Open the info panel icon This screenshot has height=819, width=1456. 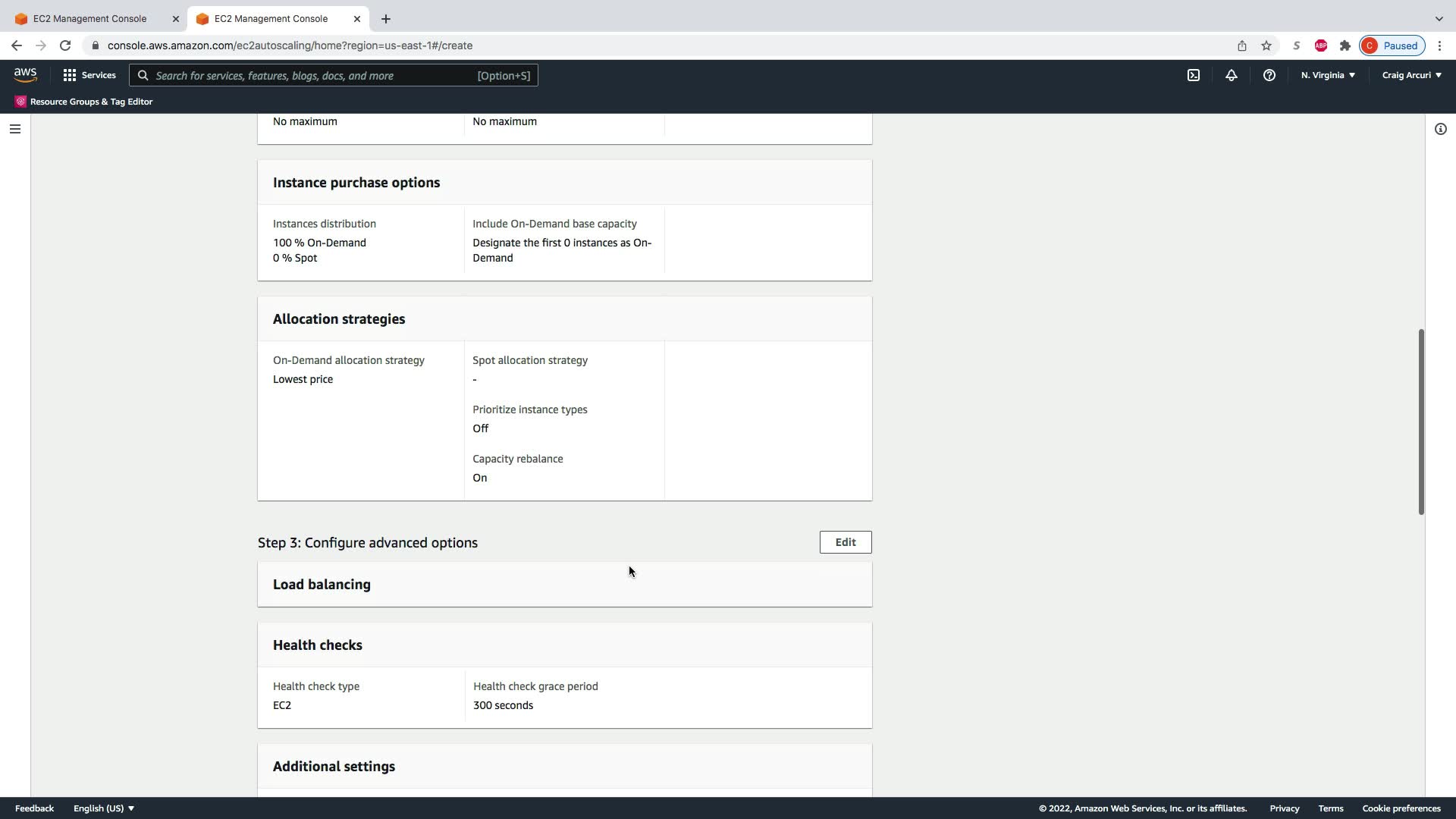pos(1440,129)
